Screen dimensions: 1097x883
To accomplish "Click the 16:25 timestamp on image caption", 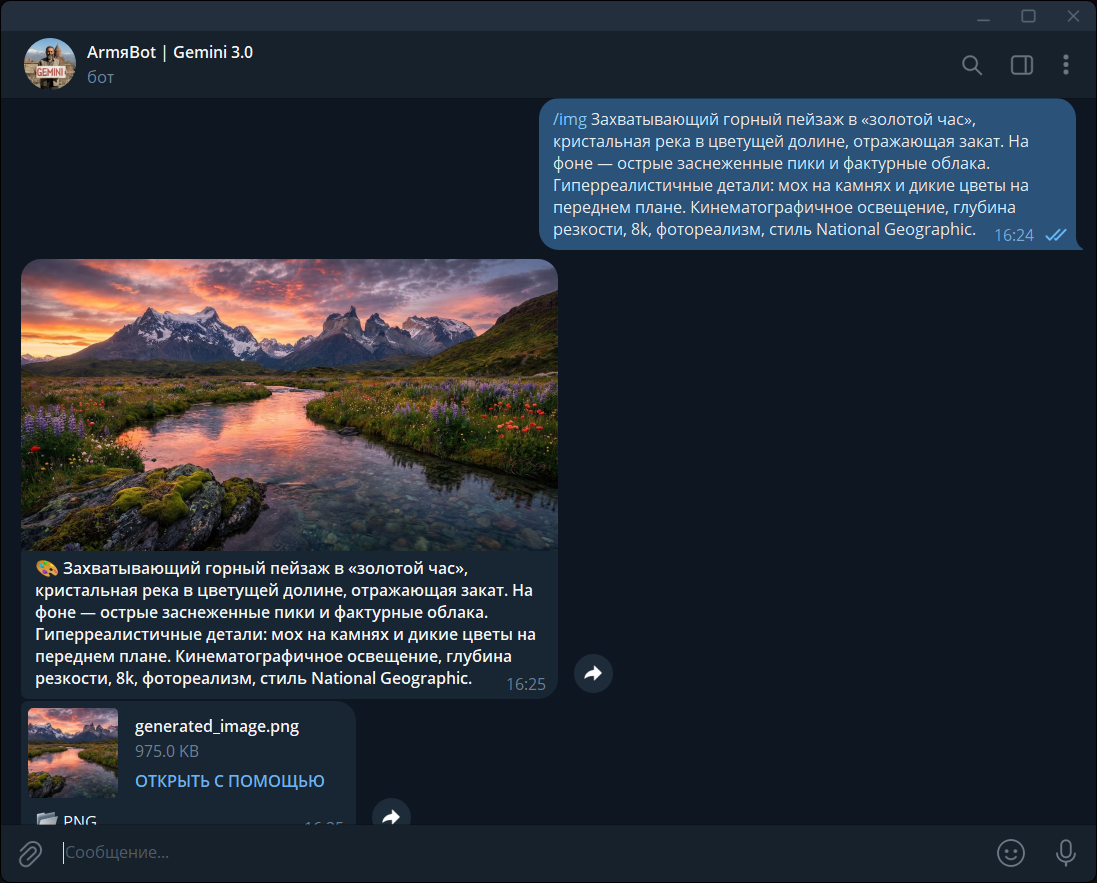I will pyautogui.click(x=526, y=685).
